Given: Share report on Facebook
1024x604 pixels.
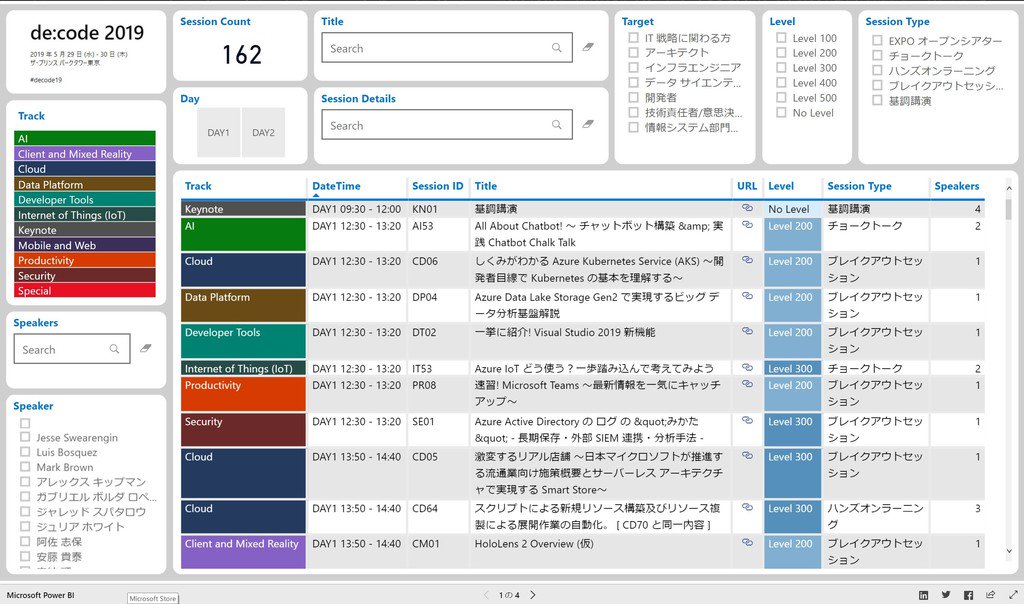Looking at the screenshot, I should [970, 594].
